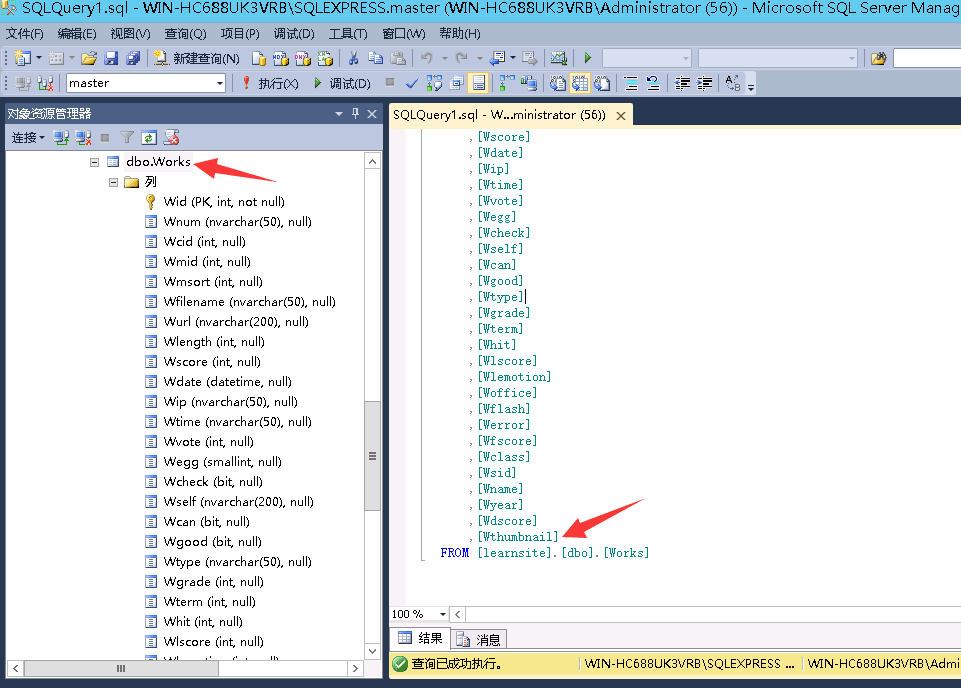Close the SQLQuery1.sql tab
The image size is (961, 688).
(x=621, y=116)
